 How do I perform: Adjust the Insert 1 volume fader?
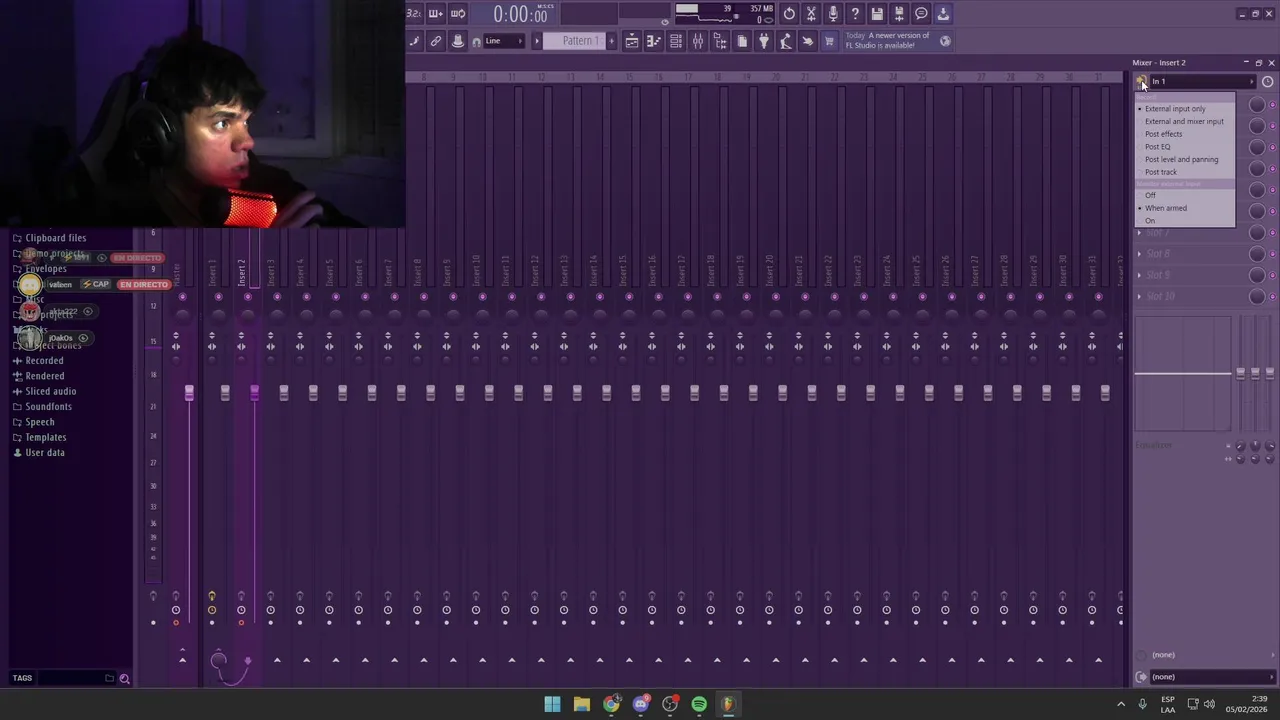[x=225, y=394]
